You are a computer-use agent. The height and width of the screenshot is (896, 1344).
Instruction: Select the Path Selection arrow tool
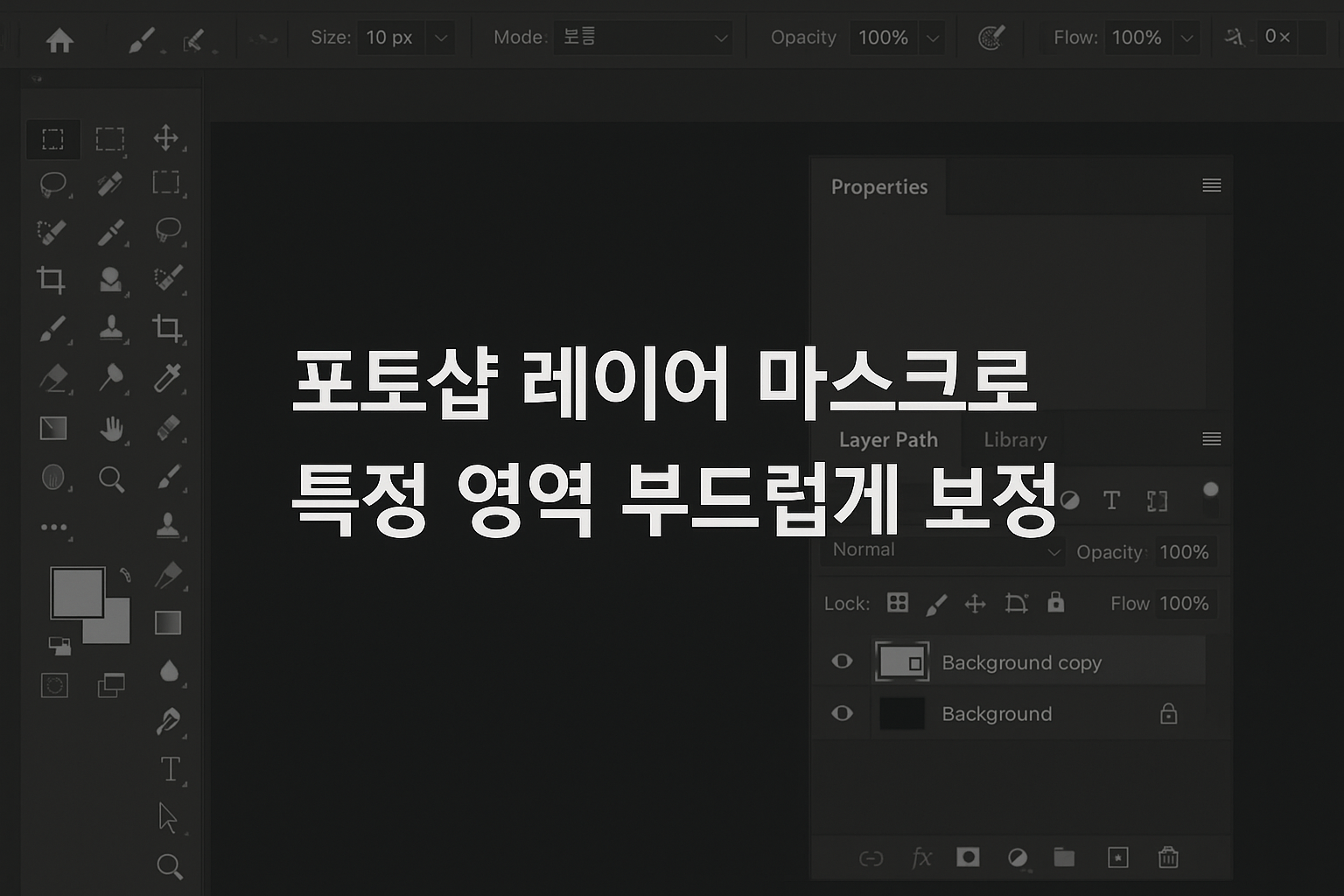(167, 817)
